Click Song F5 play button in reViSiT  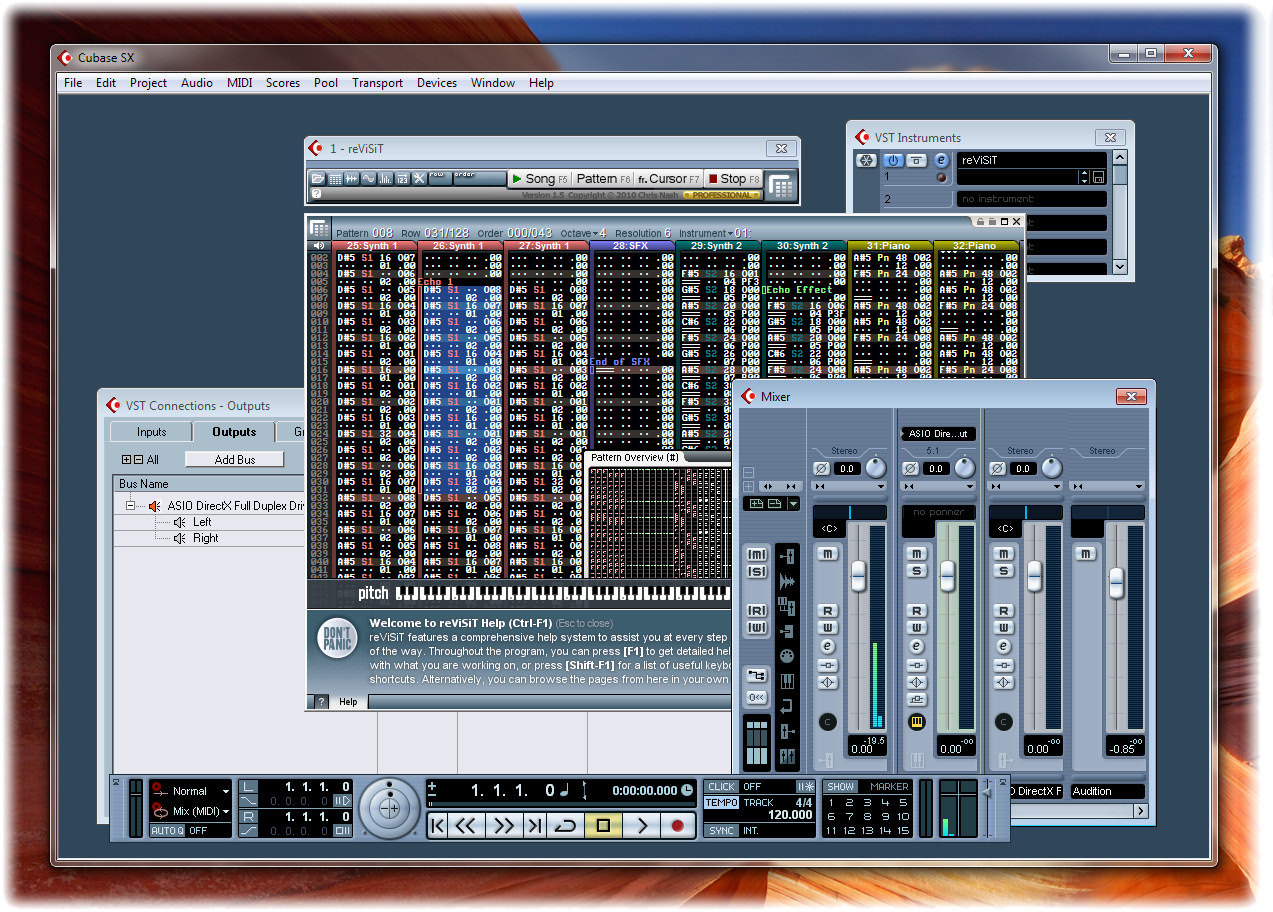tap(539, 179)
